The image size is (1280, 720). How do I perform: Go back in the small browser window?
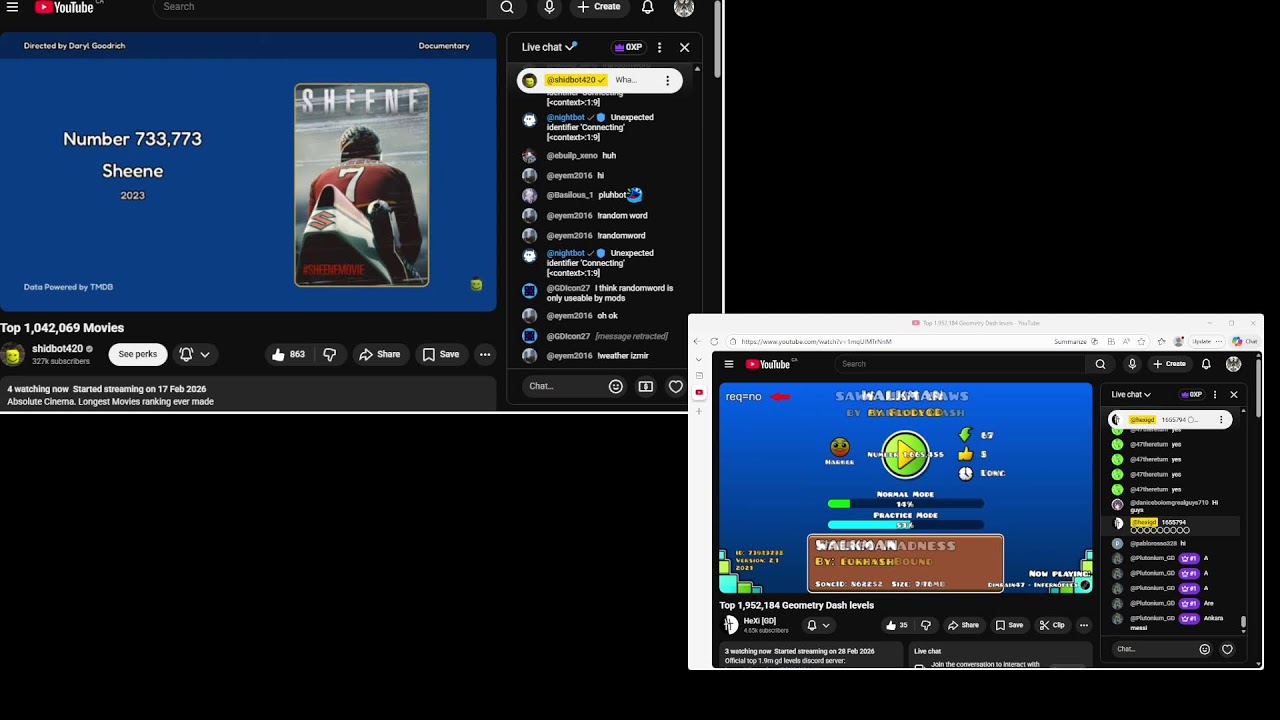tap(698, 341)
